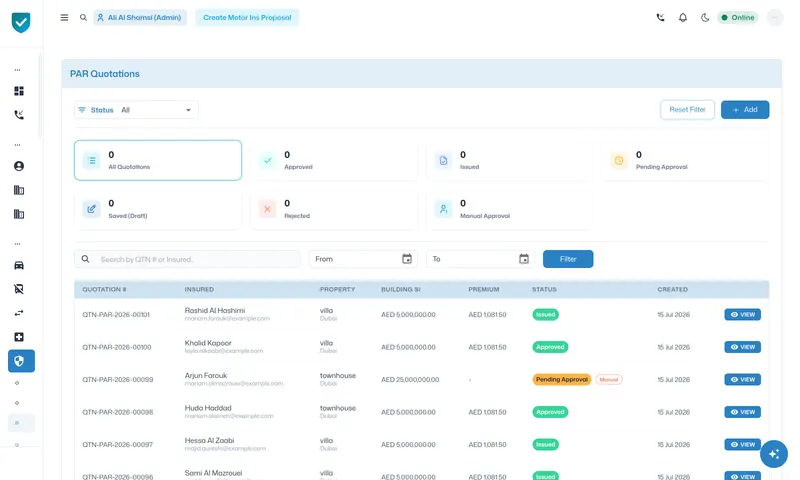Open the user account sidebar icon
Screen dimensions: 800x480
pyautogui.click(x=19, y=166)
